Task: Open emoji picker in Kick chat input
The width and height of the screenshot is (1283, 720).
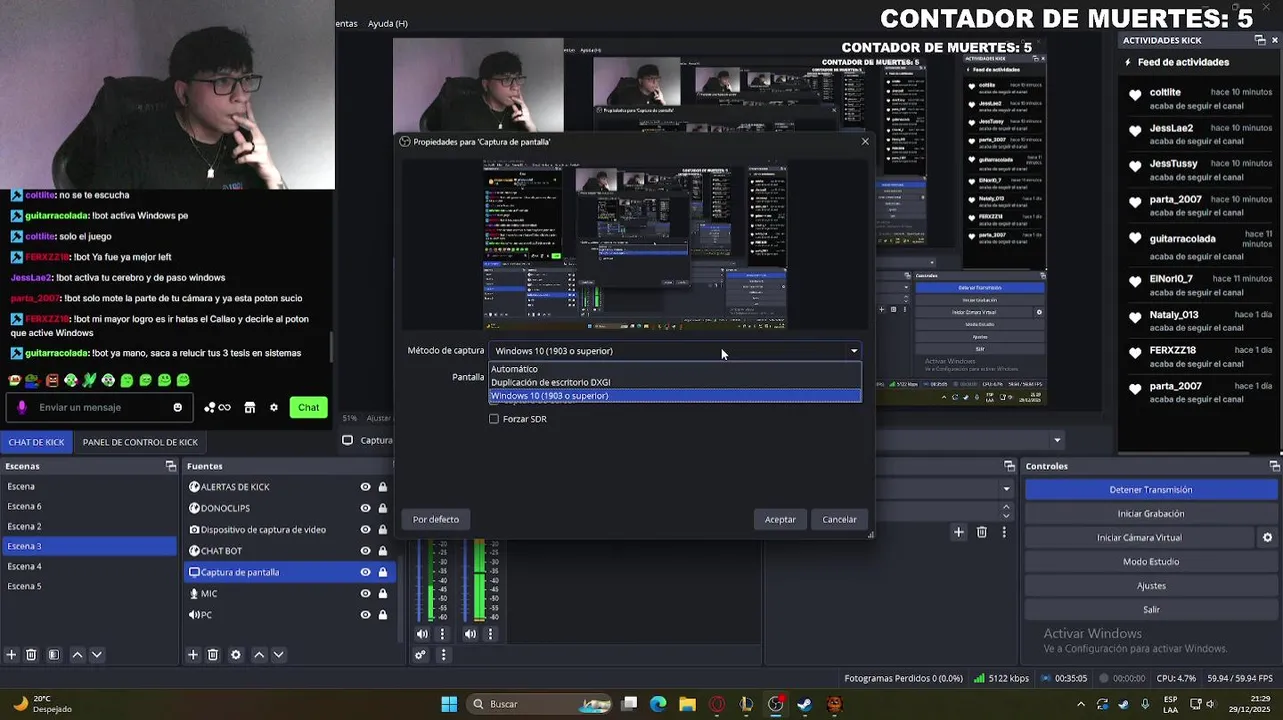Action: pos(178,407)
